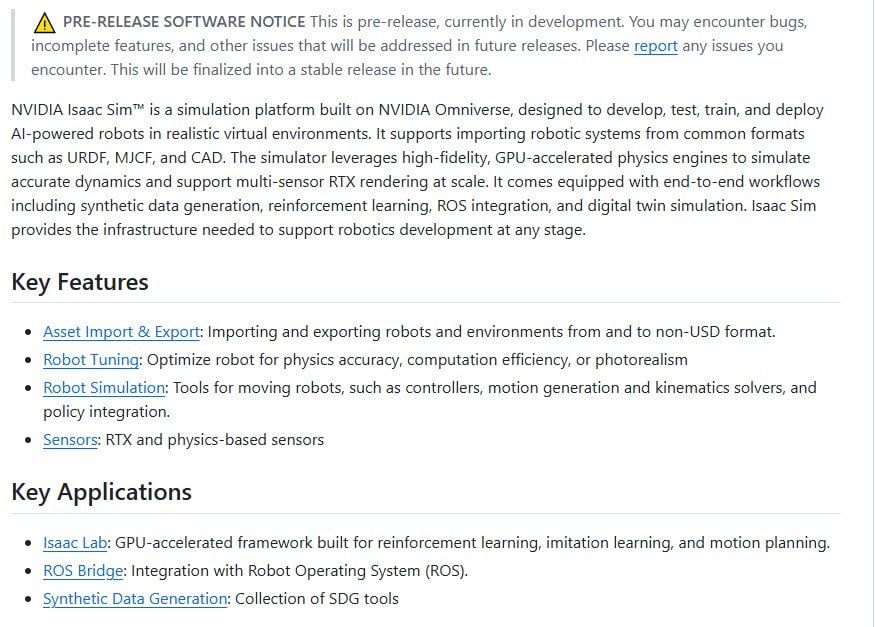
Task: Open the Isaac Lab link
Action: click(75, 543)
